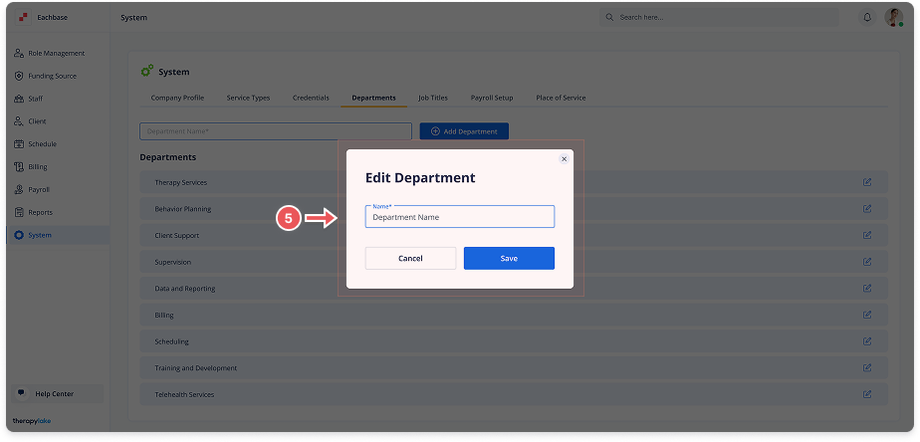920x442 pixels.
Task: Open the Job Titles tab
Action: tap(433, 98)
